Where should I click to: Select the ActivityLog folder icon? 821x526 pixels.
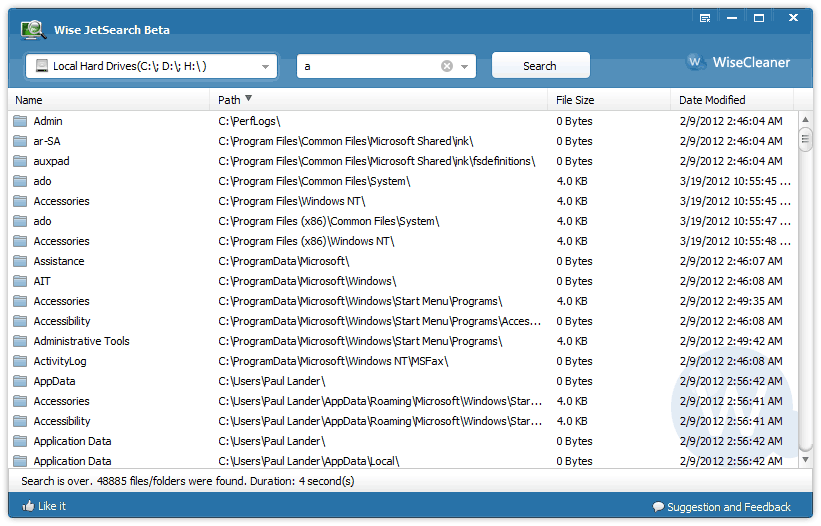(20, 361)
